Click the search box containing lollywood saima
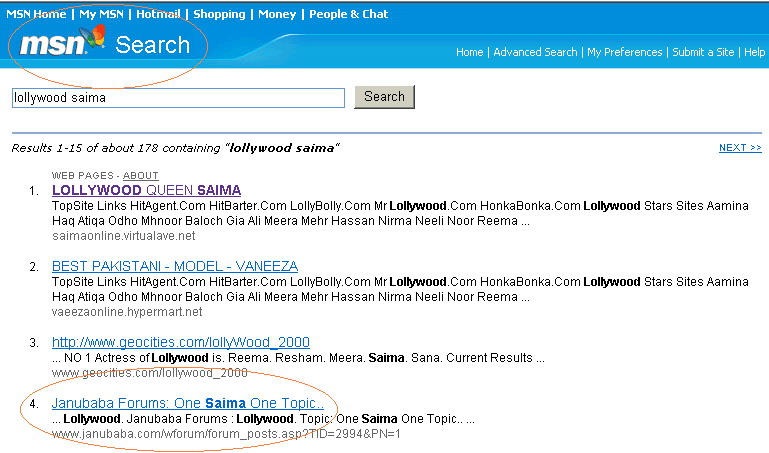Viewport: 769px width, 453px height. pos(179,98)
